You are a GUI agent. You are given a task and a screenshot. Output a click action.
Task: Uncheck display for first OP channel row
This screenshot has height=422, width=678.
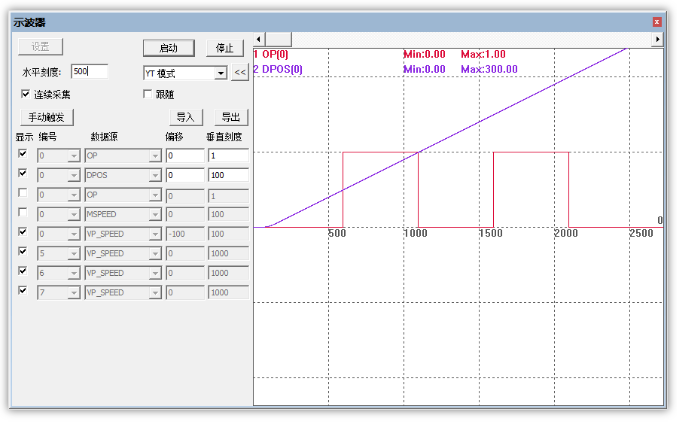(22, 153)
